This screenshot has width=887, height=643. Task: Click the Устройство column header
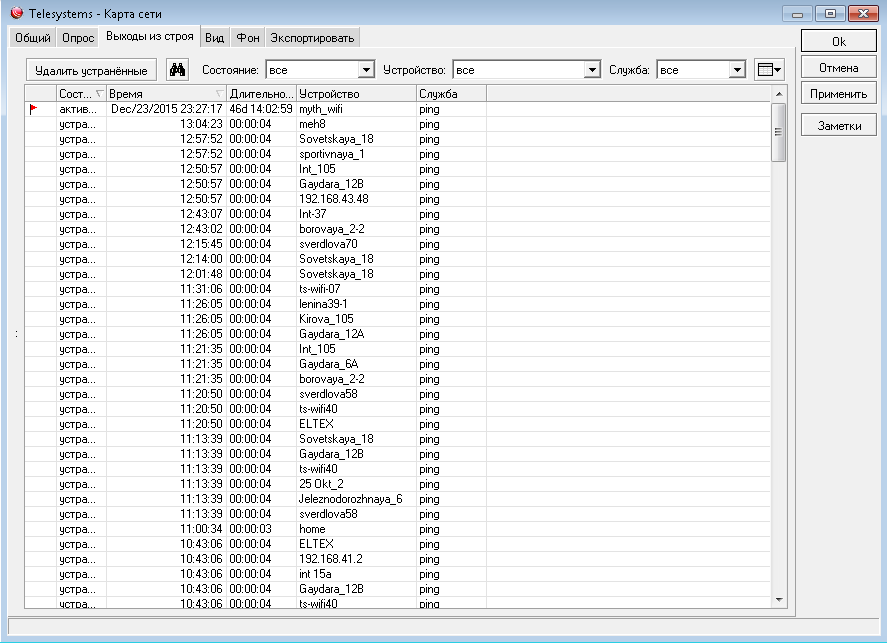coord(356,94)
